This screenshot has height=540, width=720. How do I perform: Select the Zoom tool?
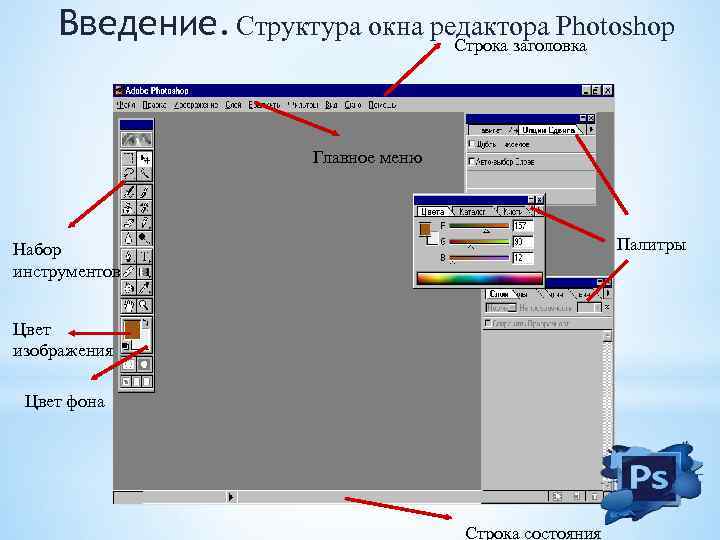point(145,305)
